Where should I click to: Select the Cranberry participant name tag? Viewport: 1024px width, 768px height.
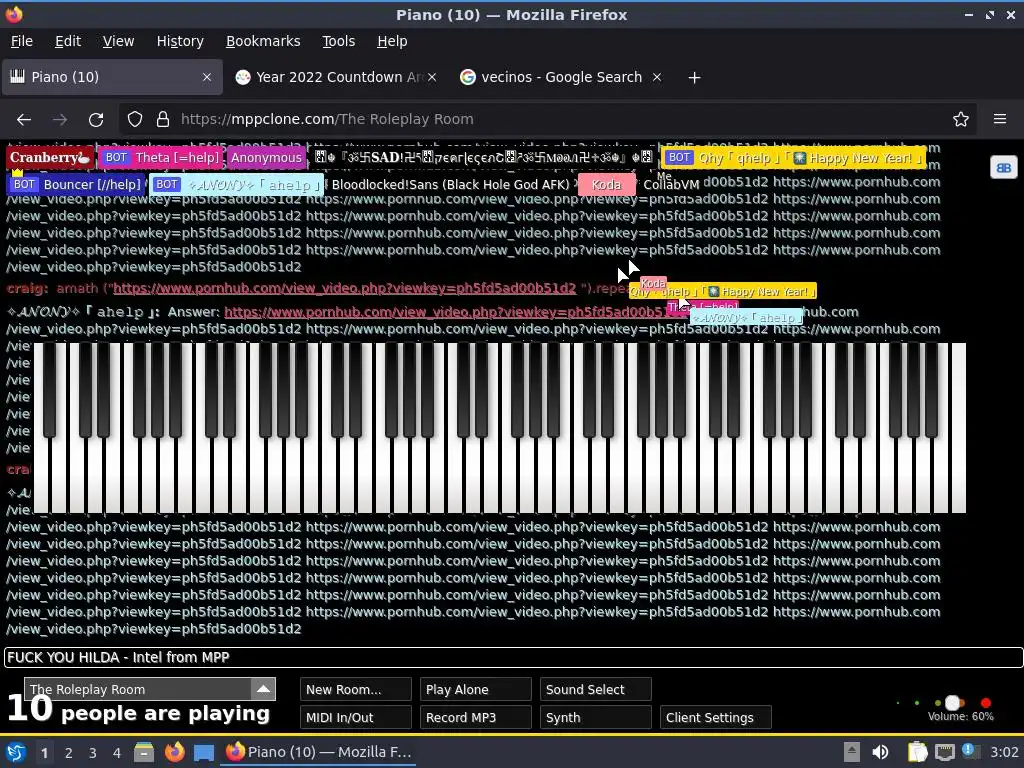tap(50, 157)
